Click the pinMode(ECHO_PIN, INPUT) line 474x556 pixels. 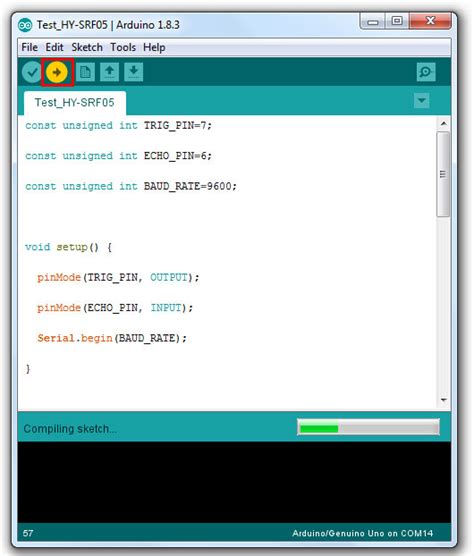coord(115,307)
